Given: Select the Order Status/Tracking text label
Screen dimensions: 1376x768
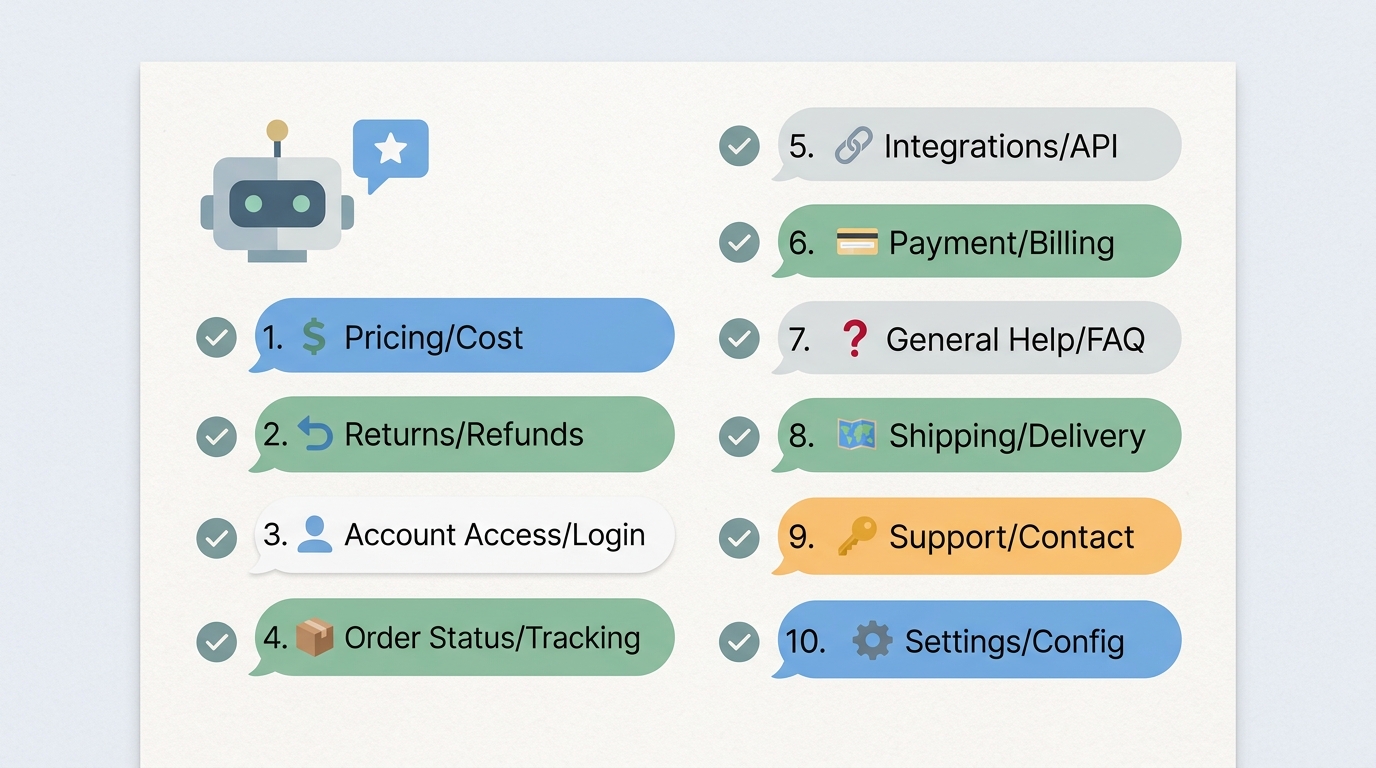Looking at the screenshot, I should [492, 637].
